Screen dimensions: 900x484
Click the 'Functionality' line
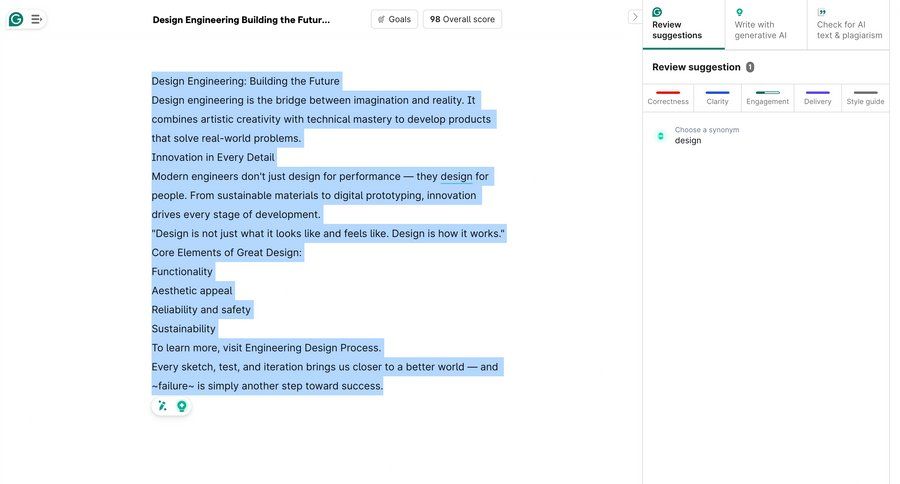pyautogui.click(x=182, y=272)
